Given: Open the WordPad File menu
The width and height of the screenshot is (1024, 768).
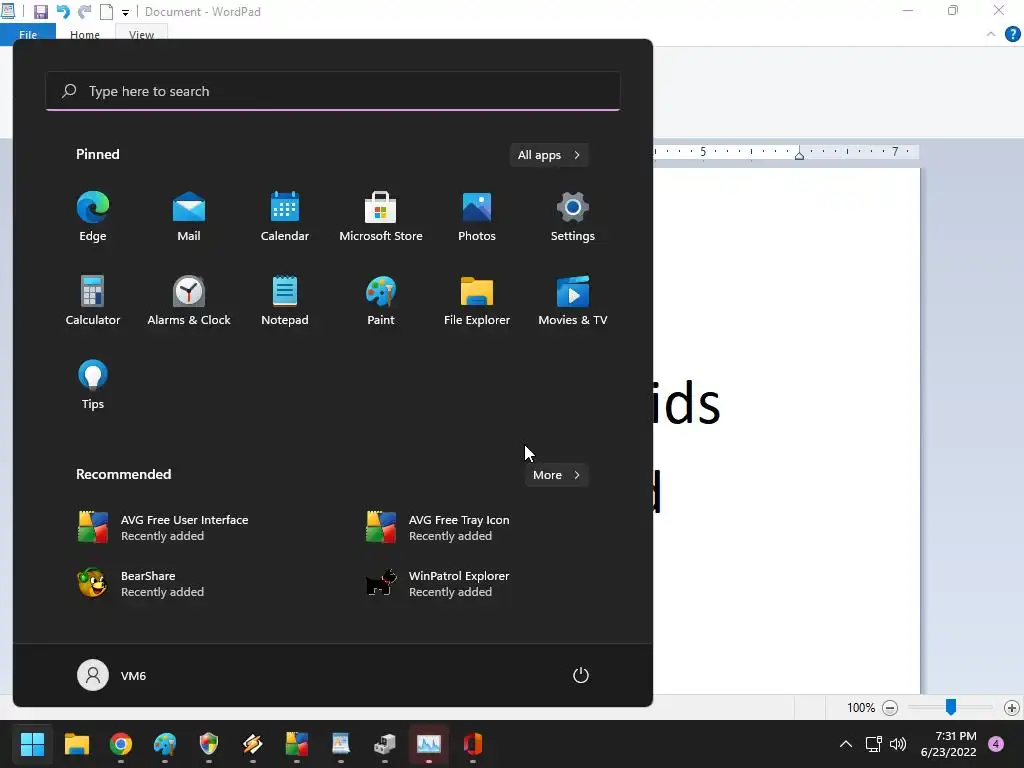Looking at the screenshot, I should [28, 35].
